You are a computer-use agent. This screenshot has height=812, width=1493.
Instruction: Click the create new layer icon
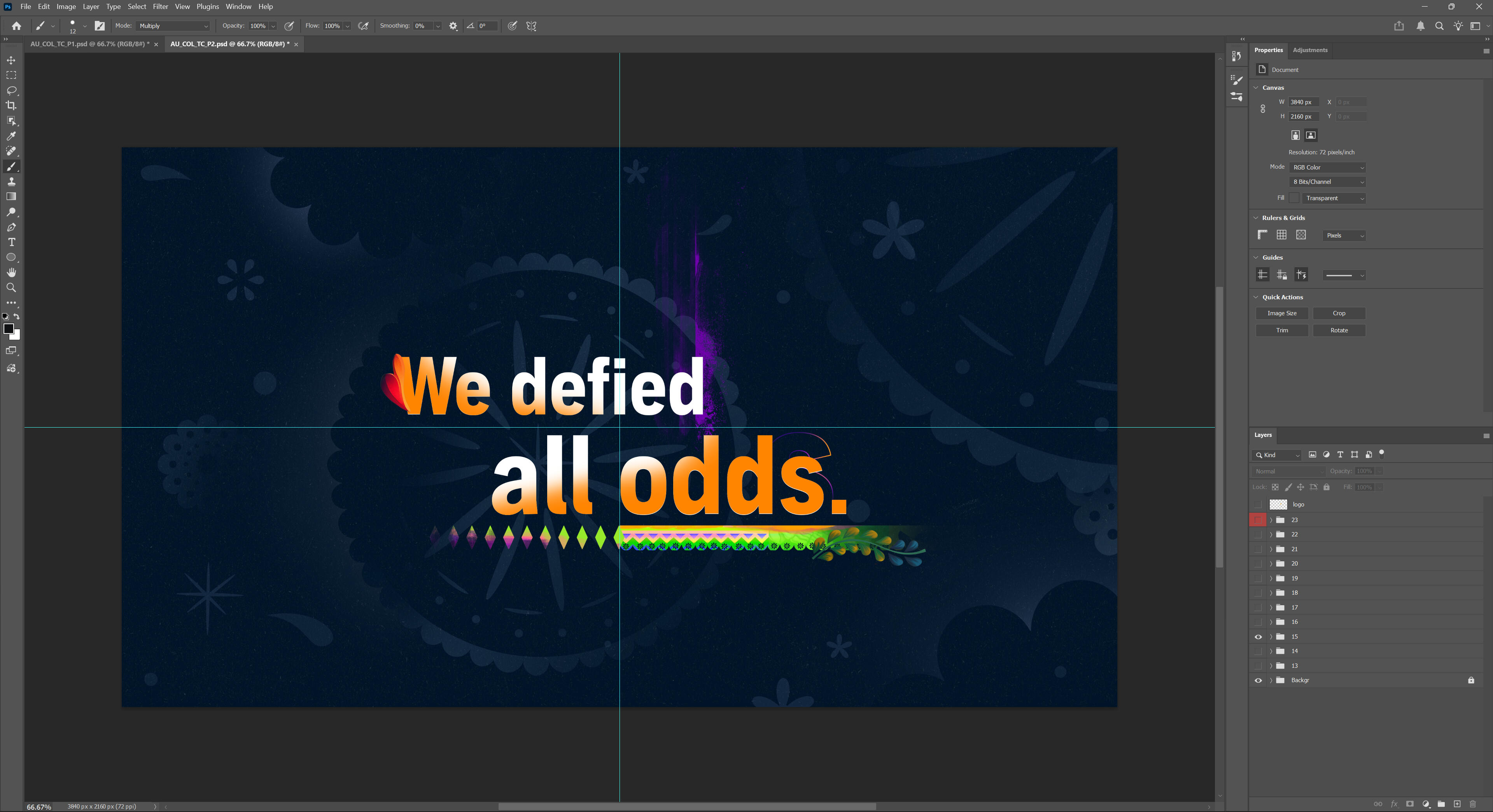click(1457, 804)
